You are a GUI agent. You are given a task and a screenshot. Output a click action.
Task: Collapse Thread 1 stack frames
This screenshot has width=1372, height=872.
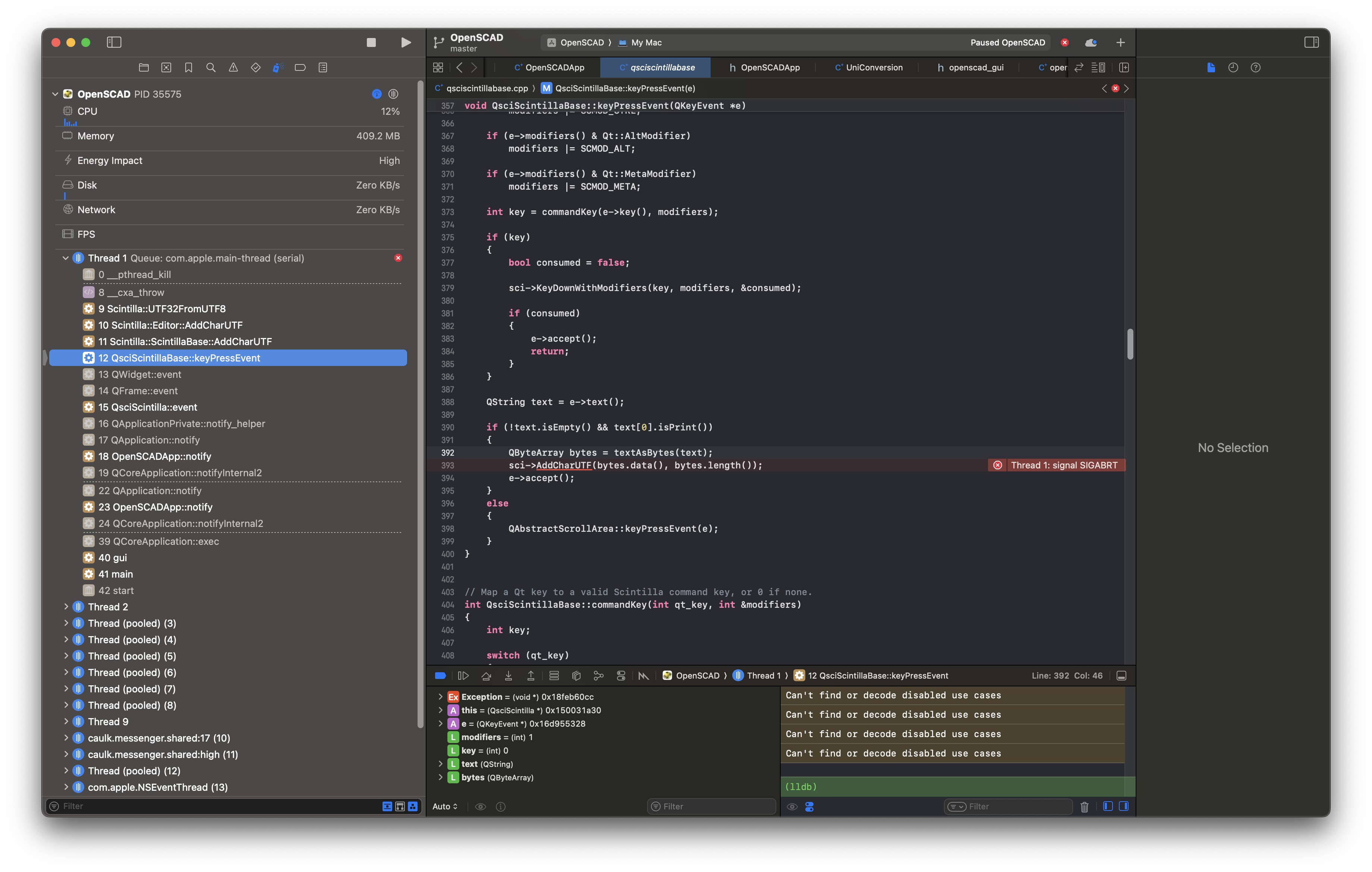[66, 258]
